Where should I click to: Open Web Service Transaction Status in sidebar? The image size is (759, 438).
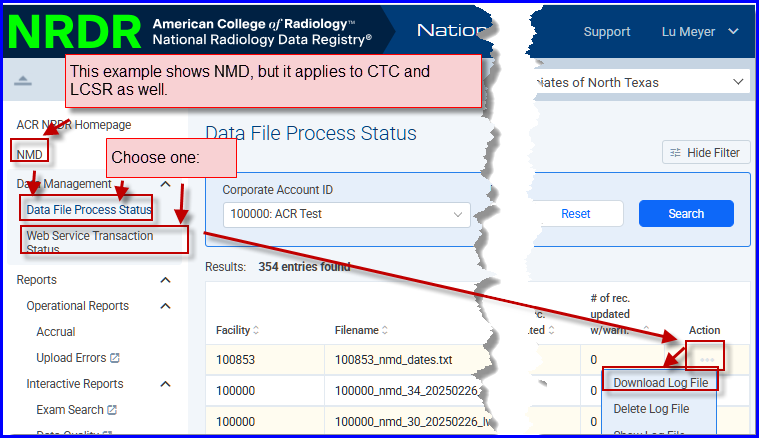coord(90,242)
